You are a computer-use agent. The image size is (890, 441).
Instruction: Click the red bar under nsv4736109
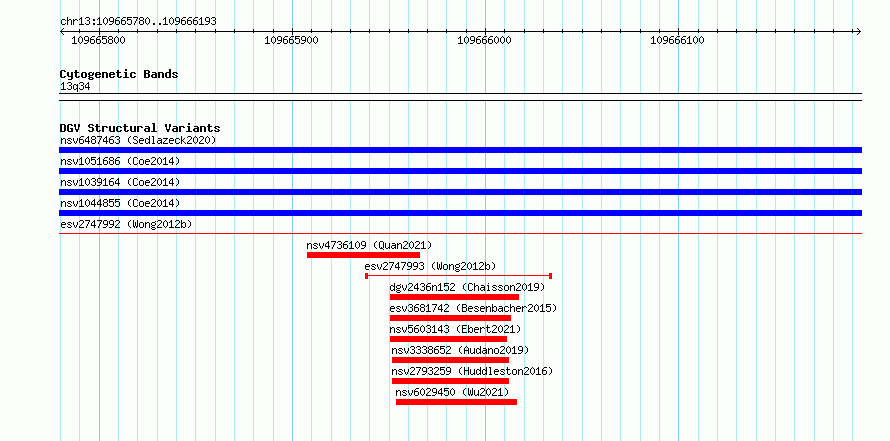[363, 255]
